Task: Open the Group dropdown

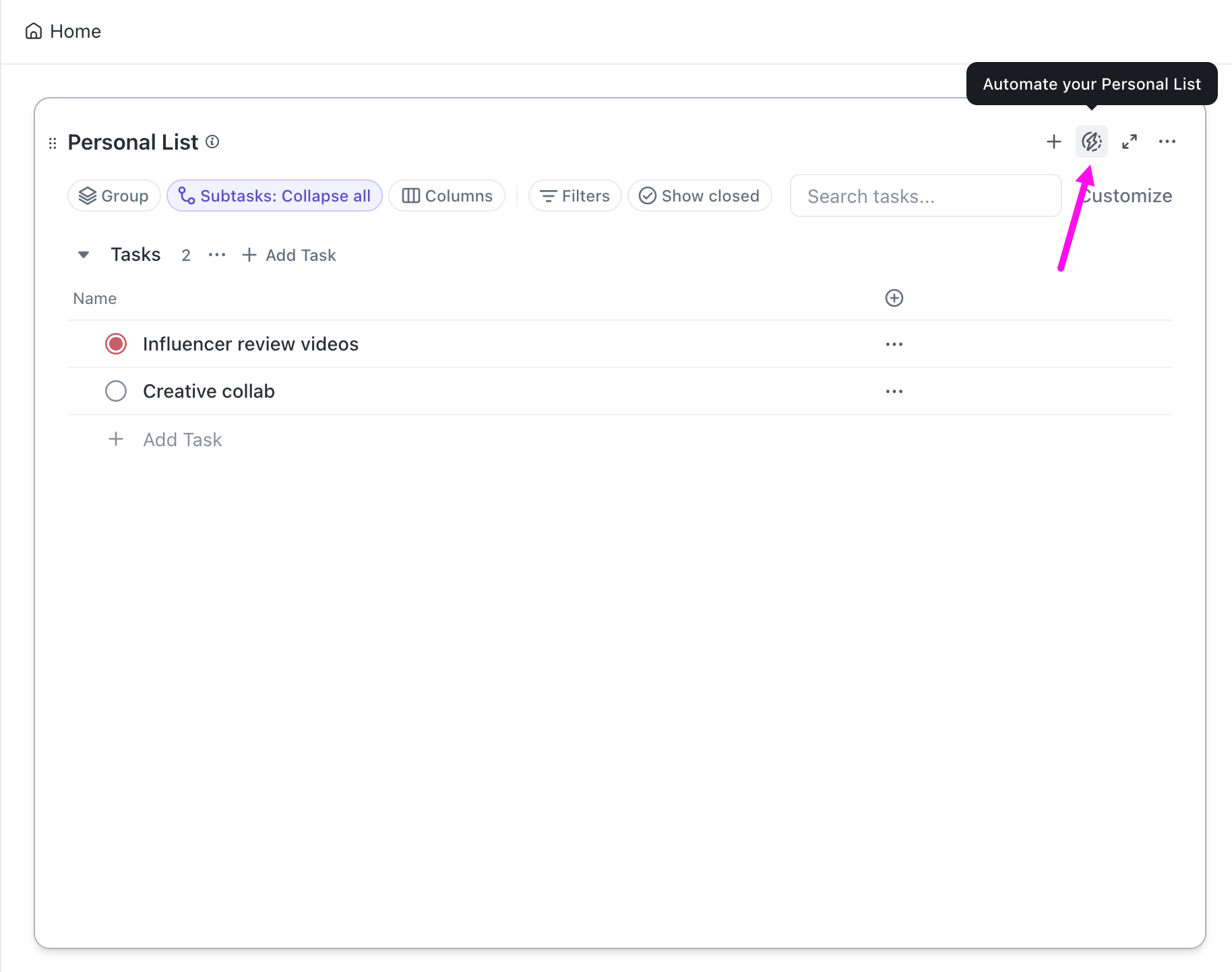Action: click(x=114, y=196)
